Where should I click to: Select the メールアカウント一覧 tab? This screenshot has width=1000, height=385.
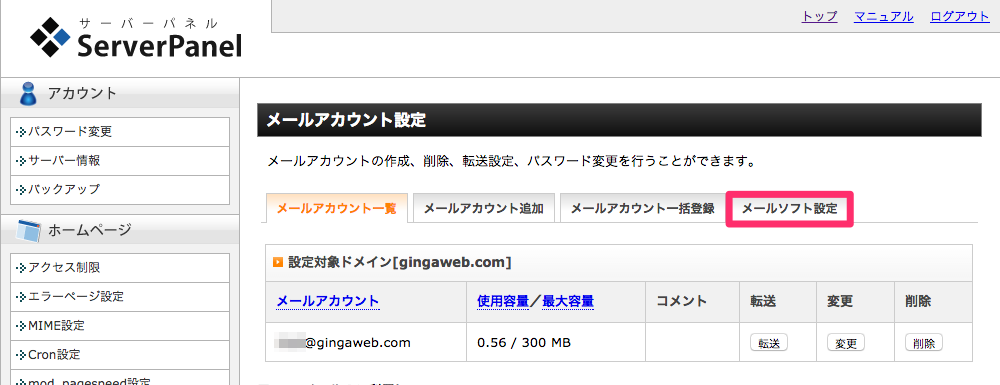click(337, 208)
